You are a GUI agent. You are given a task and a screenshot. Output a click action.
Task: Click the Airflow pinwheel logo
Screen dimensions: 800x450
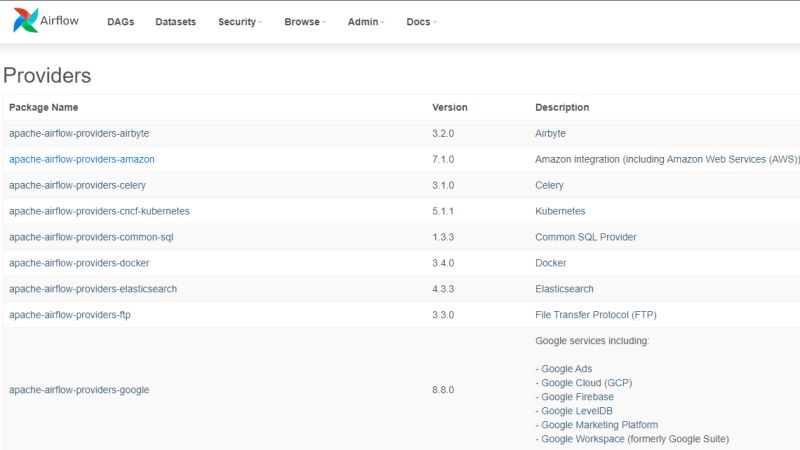coord(26,20)
